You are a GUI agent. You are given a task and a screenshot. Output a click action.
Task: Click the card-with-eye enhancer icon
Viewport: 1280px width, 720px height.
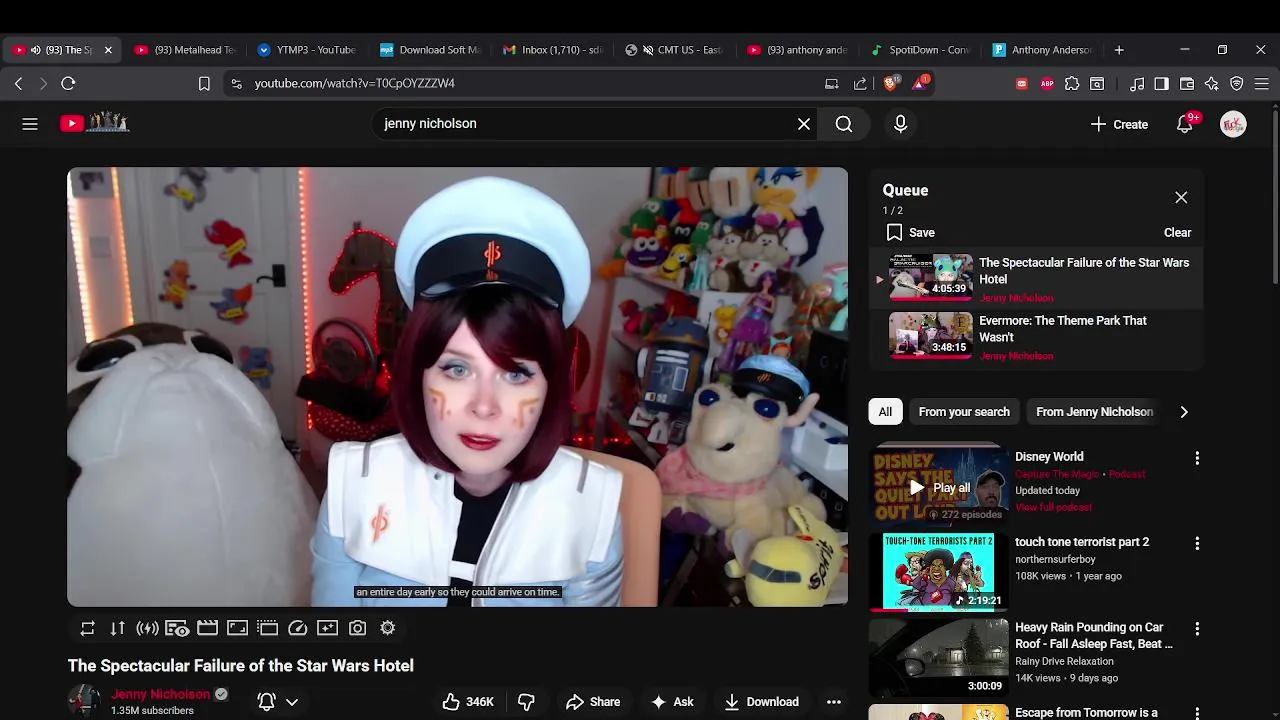177,628
